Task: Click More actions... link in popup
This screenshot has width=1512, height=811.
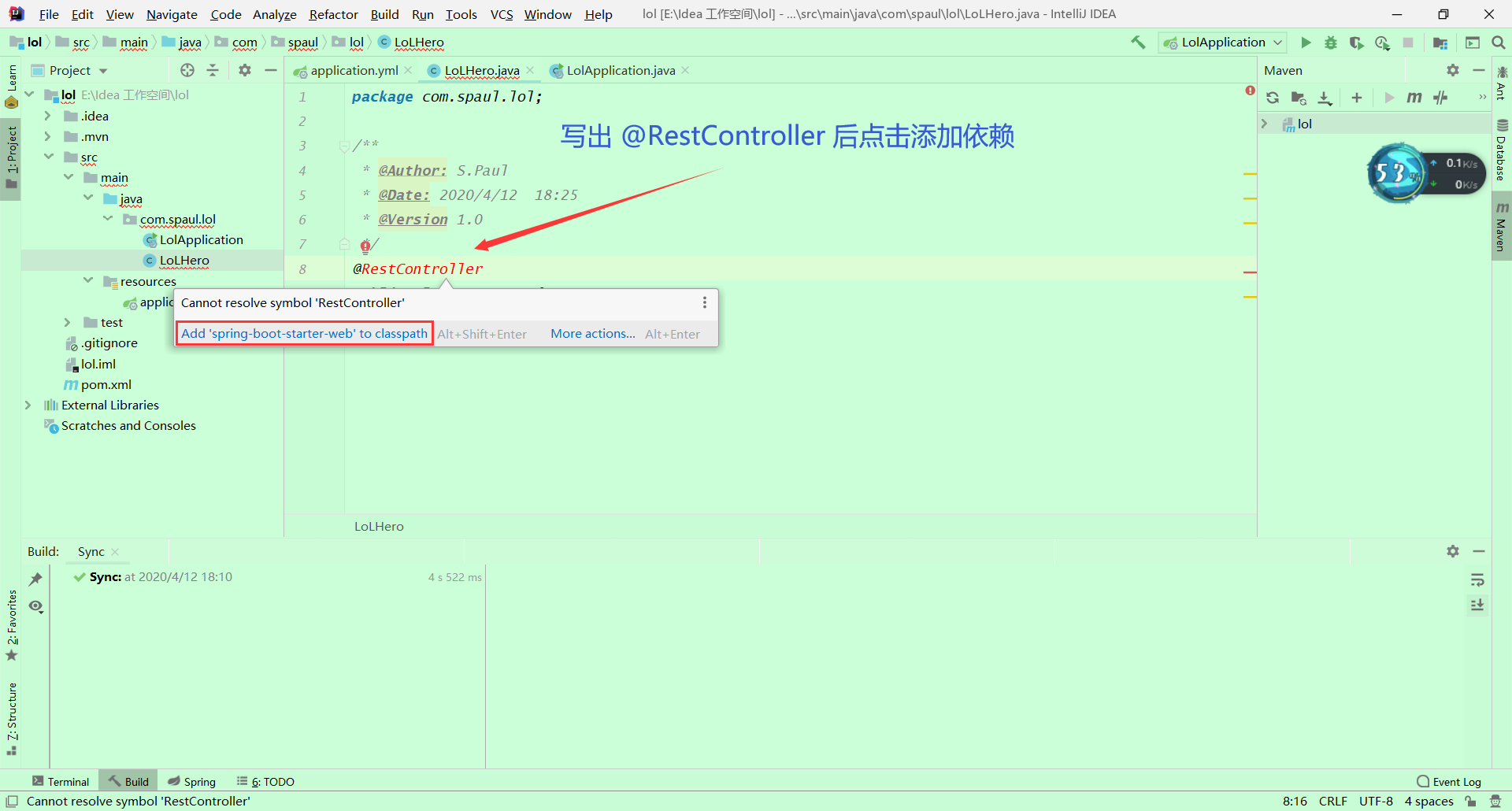Action: (x=592, y=333)
